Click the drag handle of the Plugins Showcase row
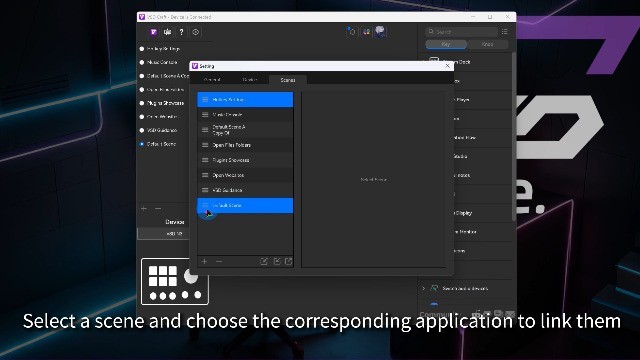This screenshot has width=640, height=360. coord(205,160)
